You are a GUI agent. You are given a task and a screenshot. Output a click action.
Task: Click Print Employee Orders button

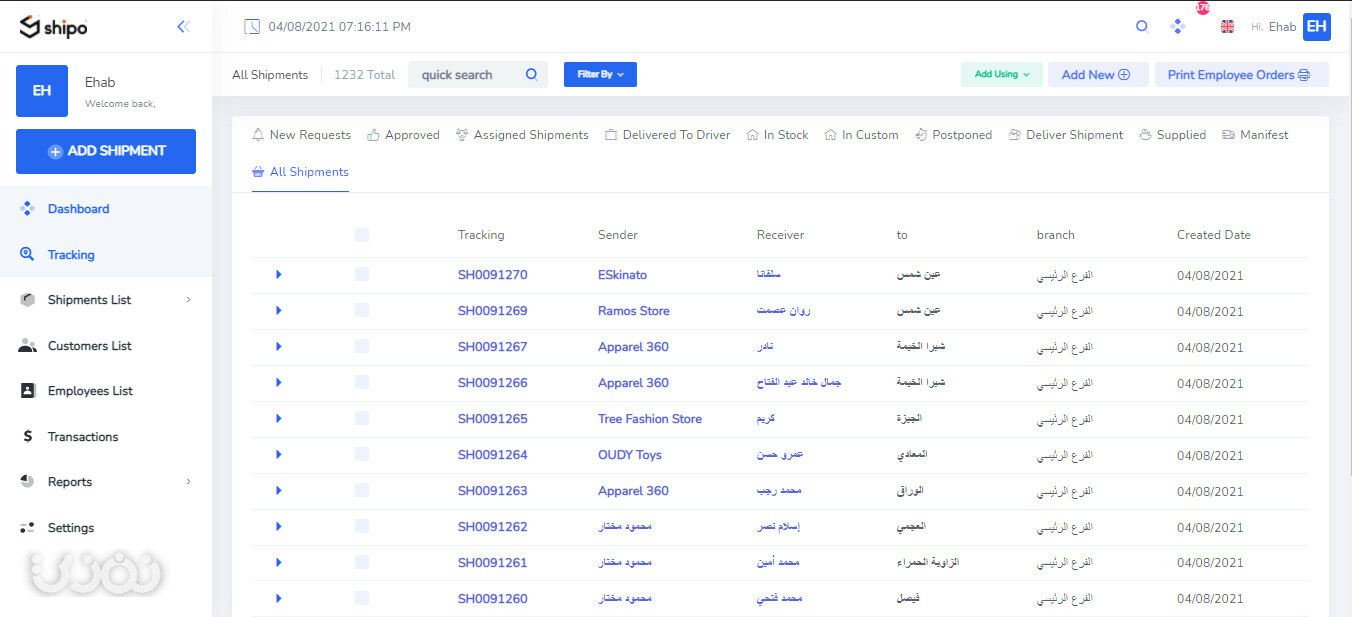(1241, 74)
